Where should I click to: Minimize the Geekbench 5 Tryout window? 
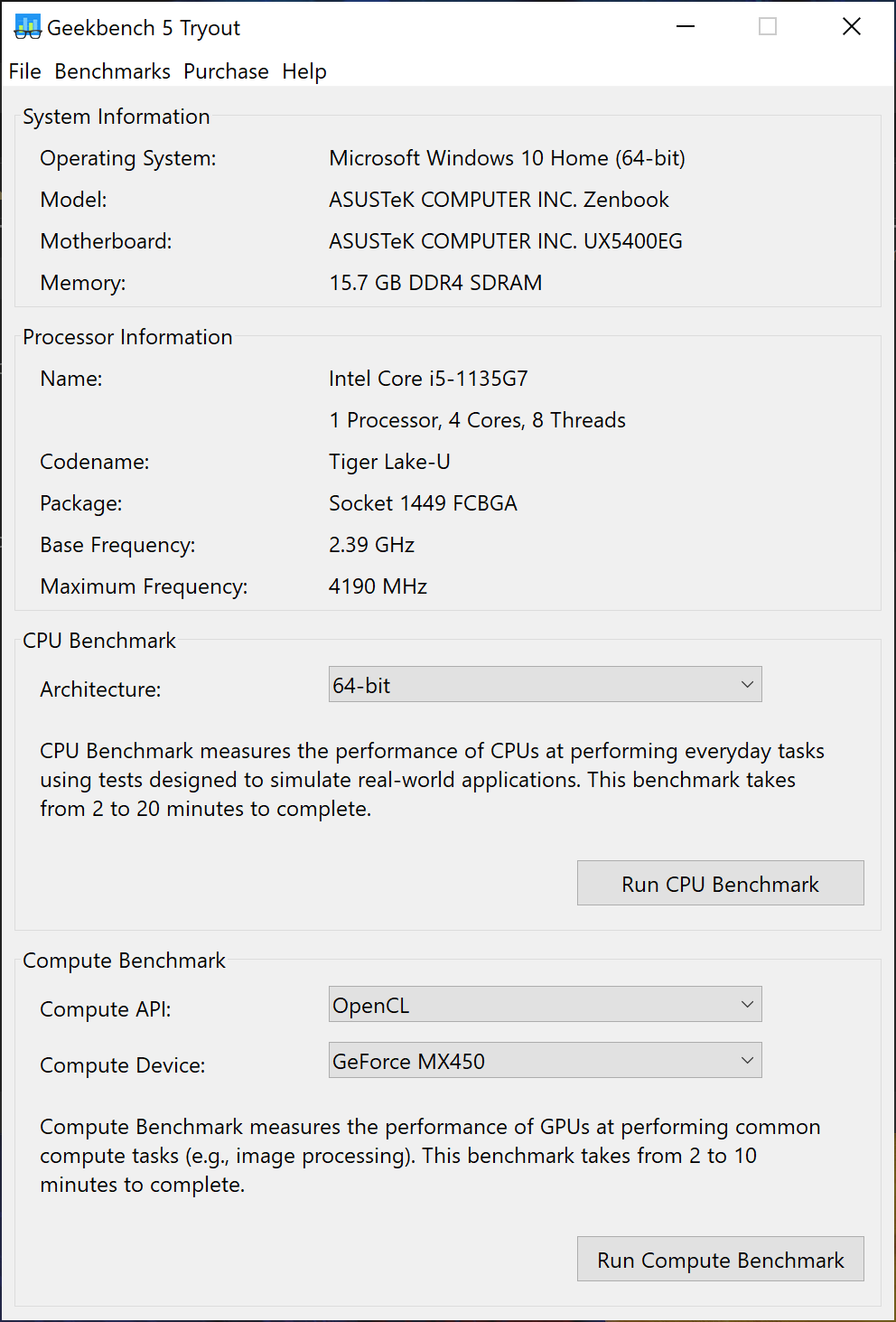685,26
